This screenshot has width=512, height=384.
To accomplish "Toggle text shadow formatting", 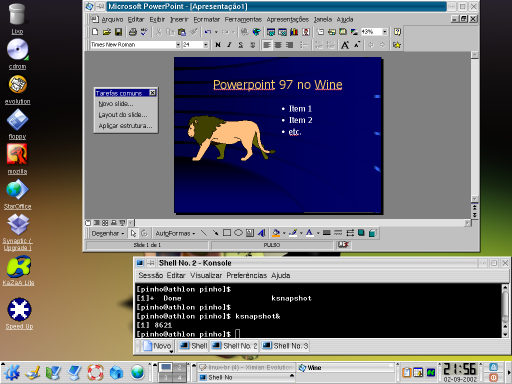I will point(252,45).
